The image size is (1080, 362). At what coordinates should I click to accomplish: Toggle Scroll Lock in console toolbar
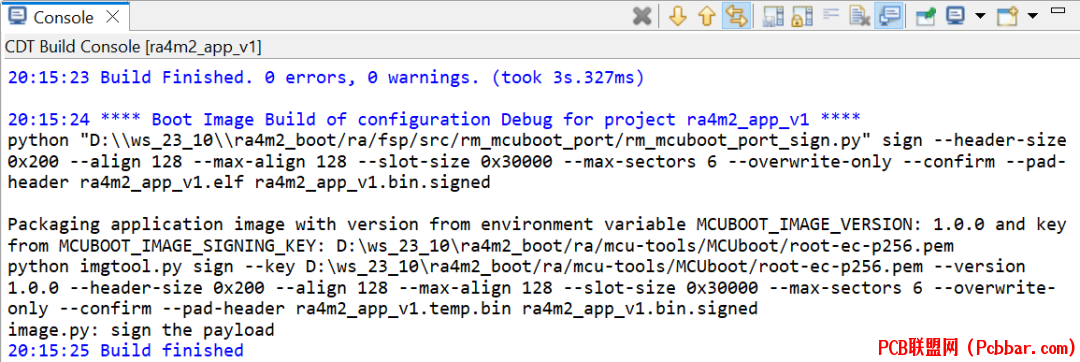pyautogui.click(x=802, y=16)
